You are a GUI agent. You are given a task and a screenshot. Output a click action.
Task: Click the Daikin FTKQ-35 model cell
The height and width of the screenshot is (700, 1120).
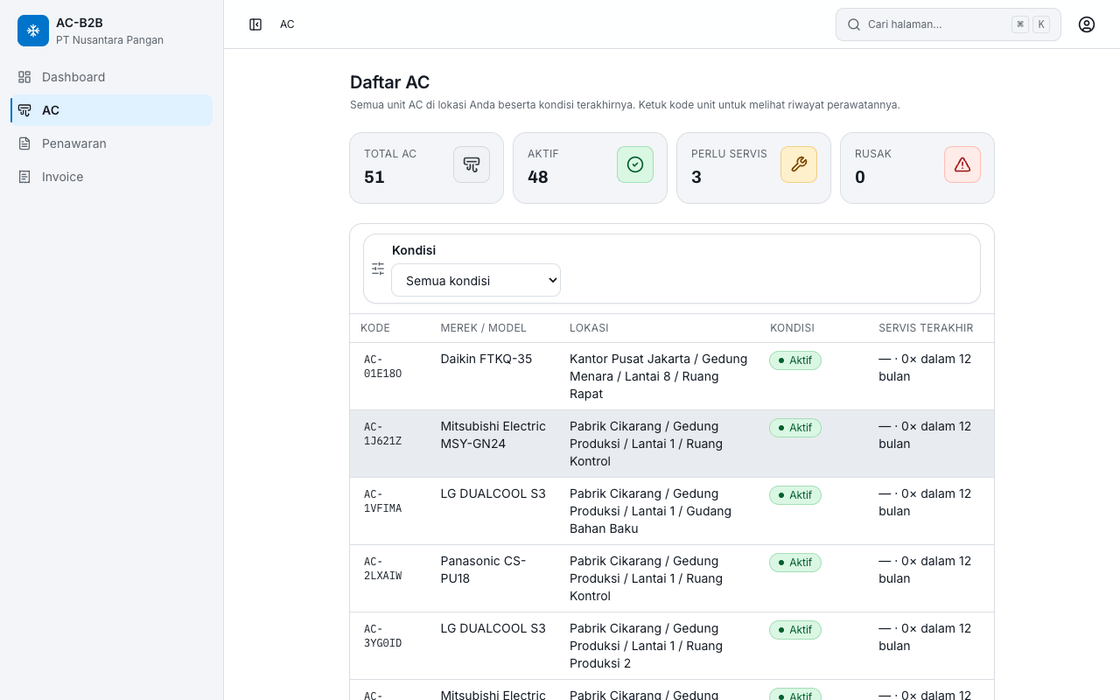tap(486, 359)
